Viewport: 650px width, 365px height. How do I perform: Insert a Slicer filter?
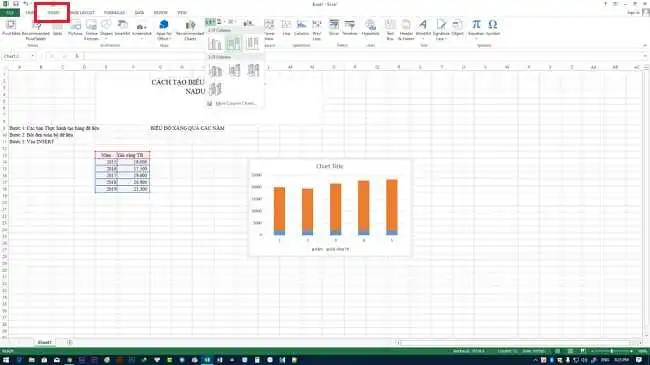click(x=334, y=28)
